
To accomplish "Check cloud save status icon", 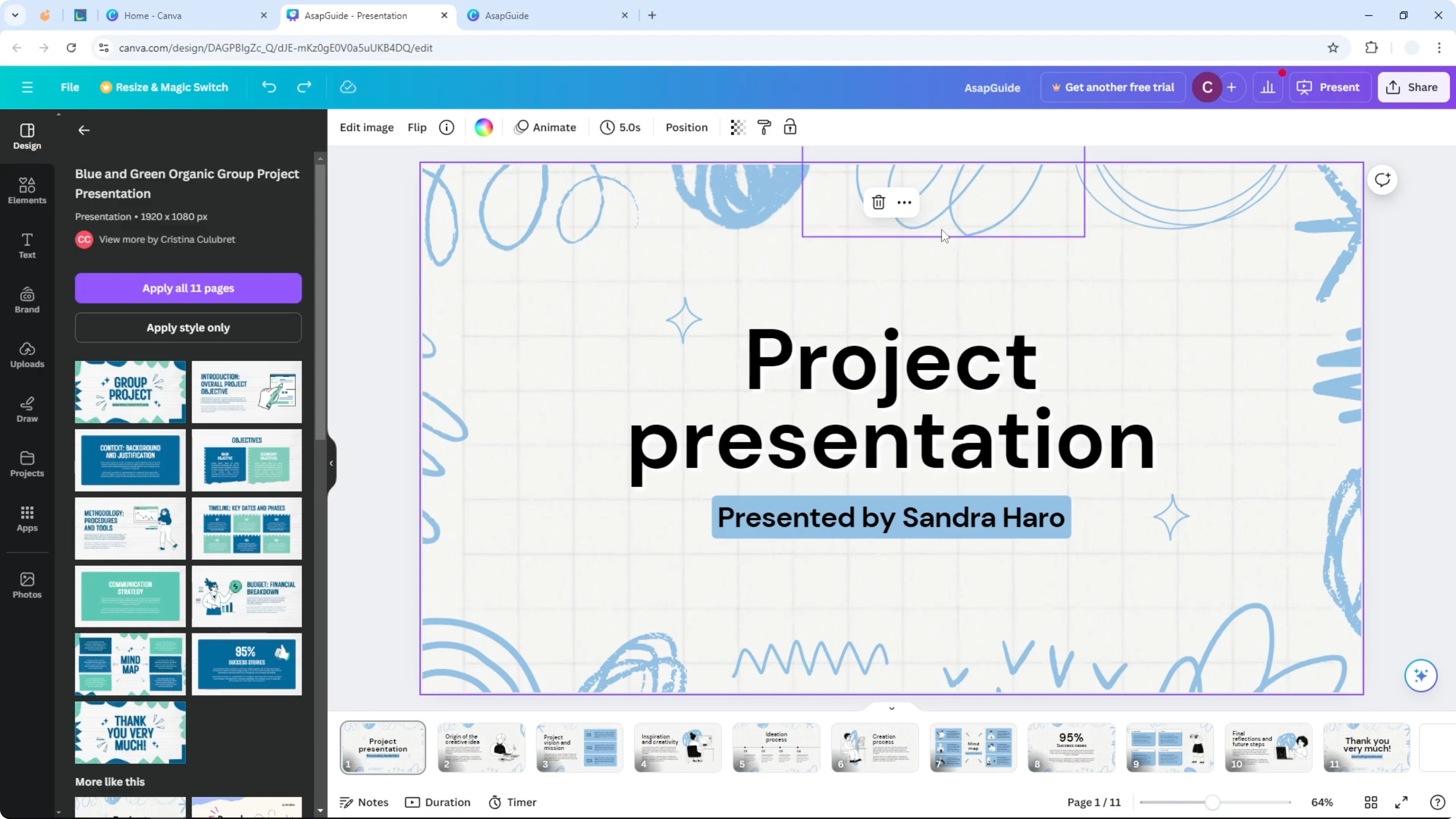I will pyautogui.click(x=348, y=87).
